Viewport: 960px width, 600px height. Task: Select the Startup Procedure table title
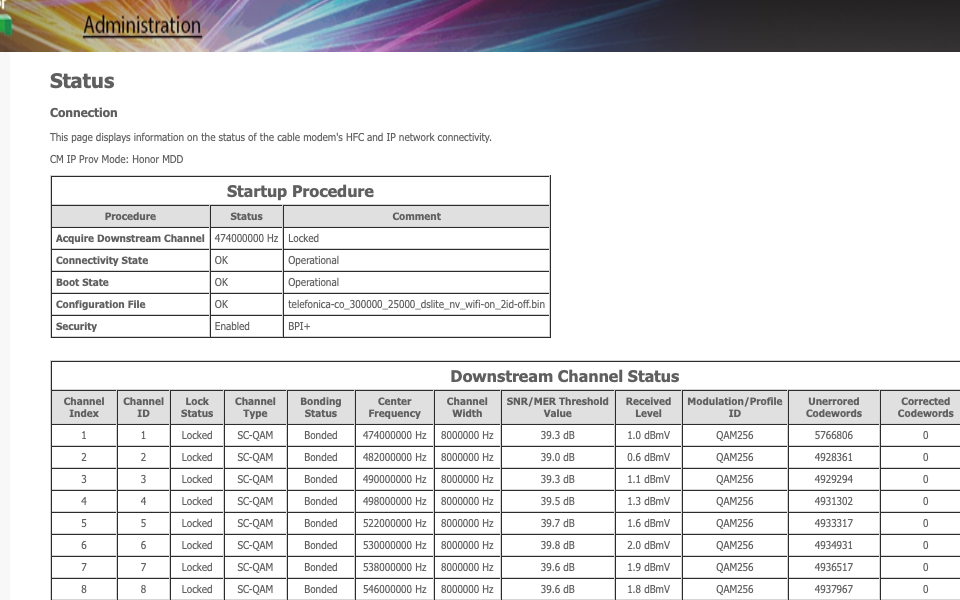pyautogui.click(x=300, y=191)
